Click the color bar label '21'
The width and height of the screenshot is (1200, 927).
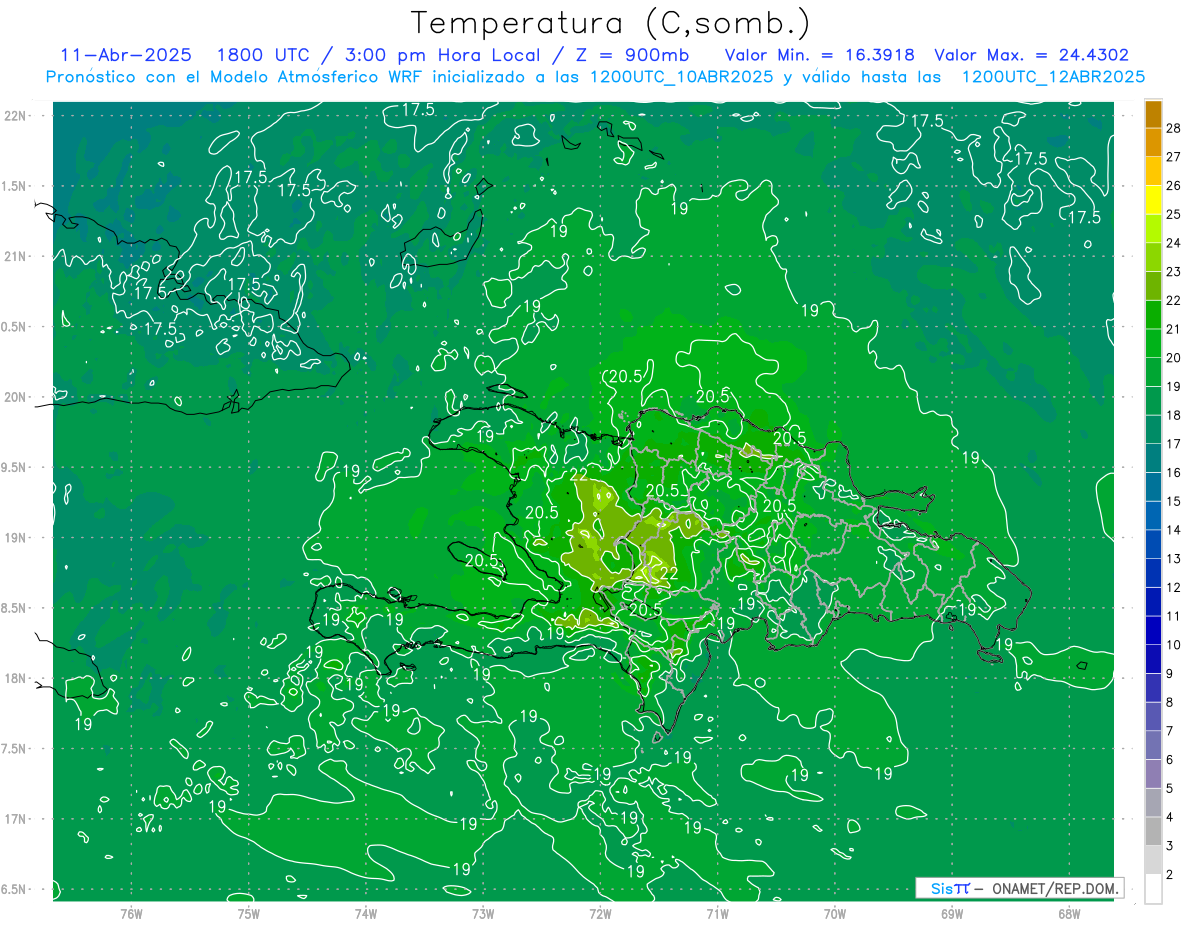coord(1174,329)
